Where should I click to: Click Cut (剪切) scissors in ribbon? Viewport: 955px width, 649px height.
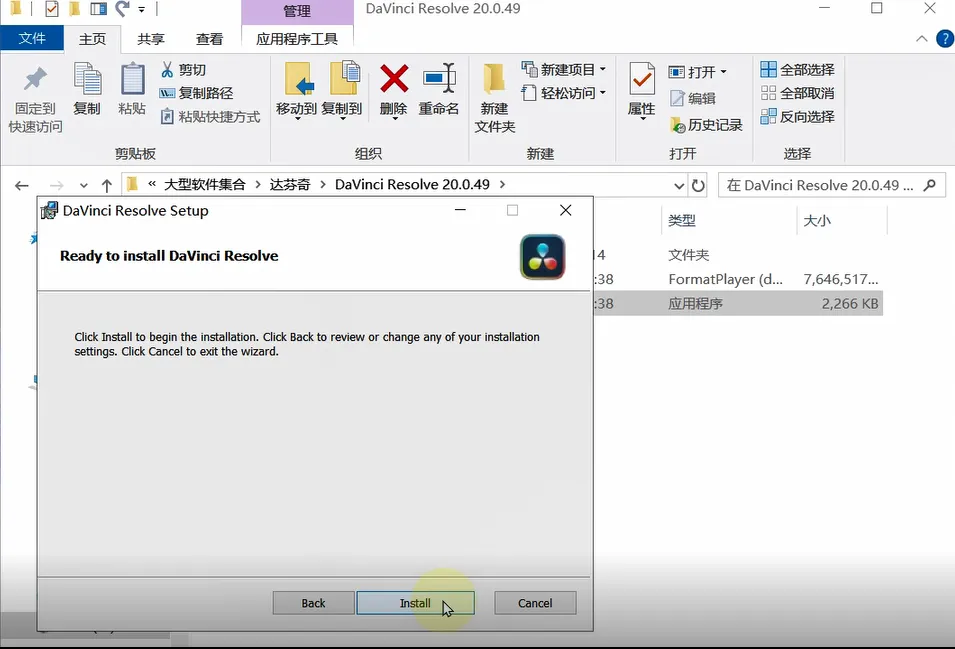pos(183,70)
